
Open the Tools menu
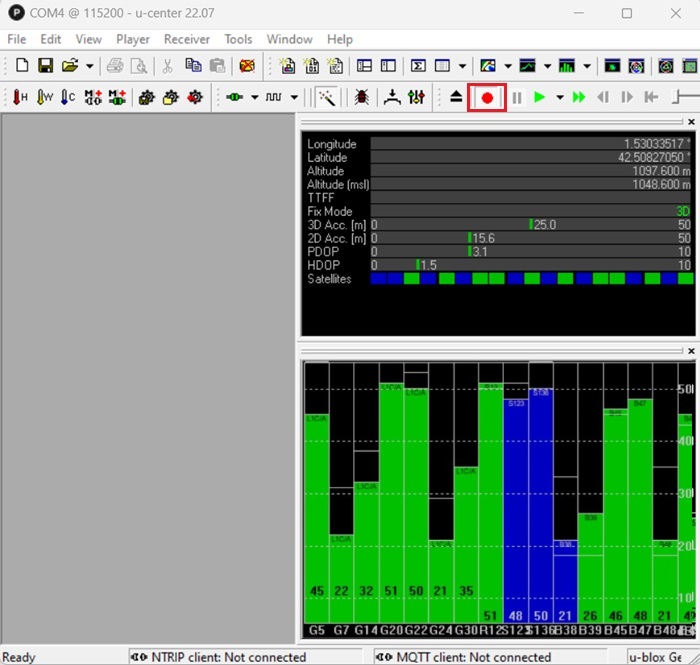click(238, 39)
